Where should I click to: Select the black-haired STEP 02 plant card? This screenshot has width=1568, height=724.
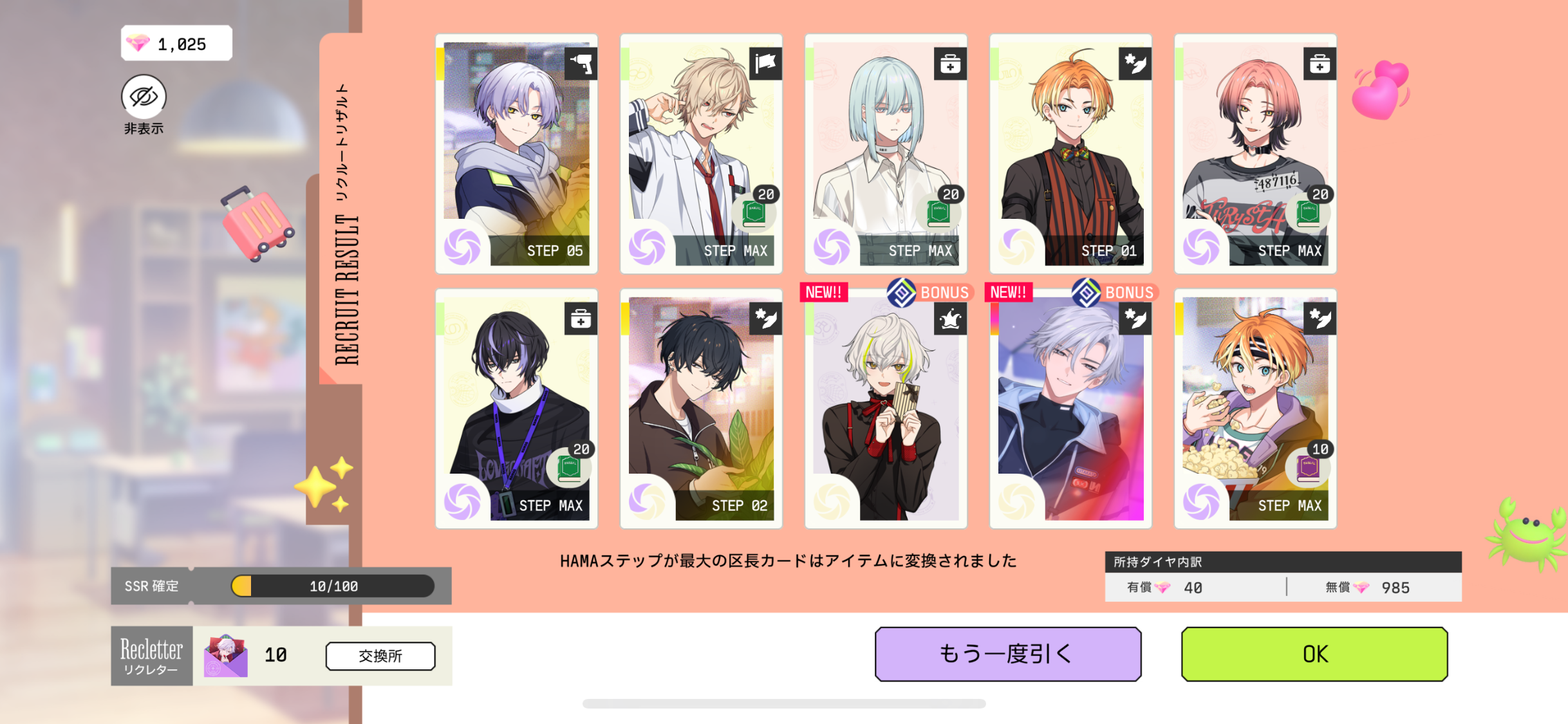click(701, 409)
